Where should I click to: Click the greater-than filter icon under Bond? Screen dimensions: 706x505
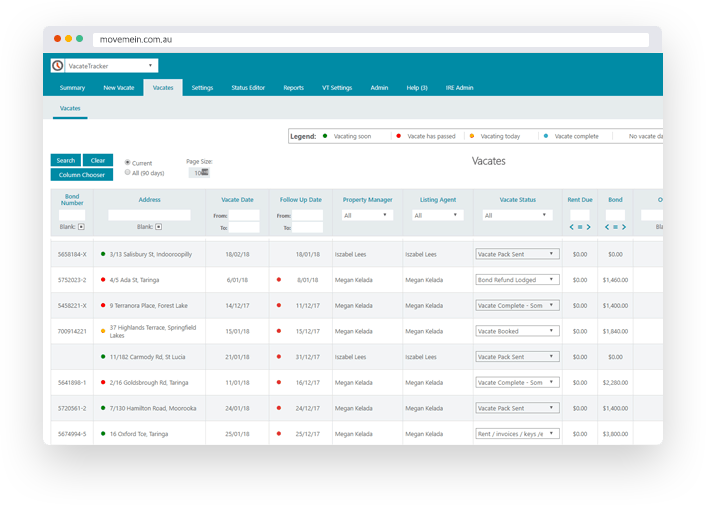623,227
